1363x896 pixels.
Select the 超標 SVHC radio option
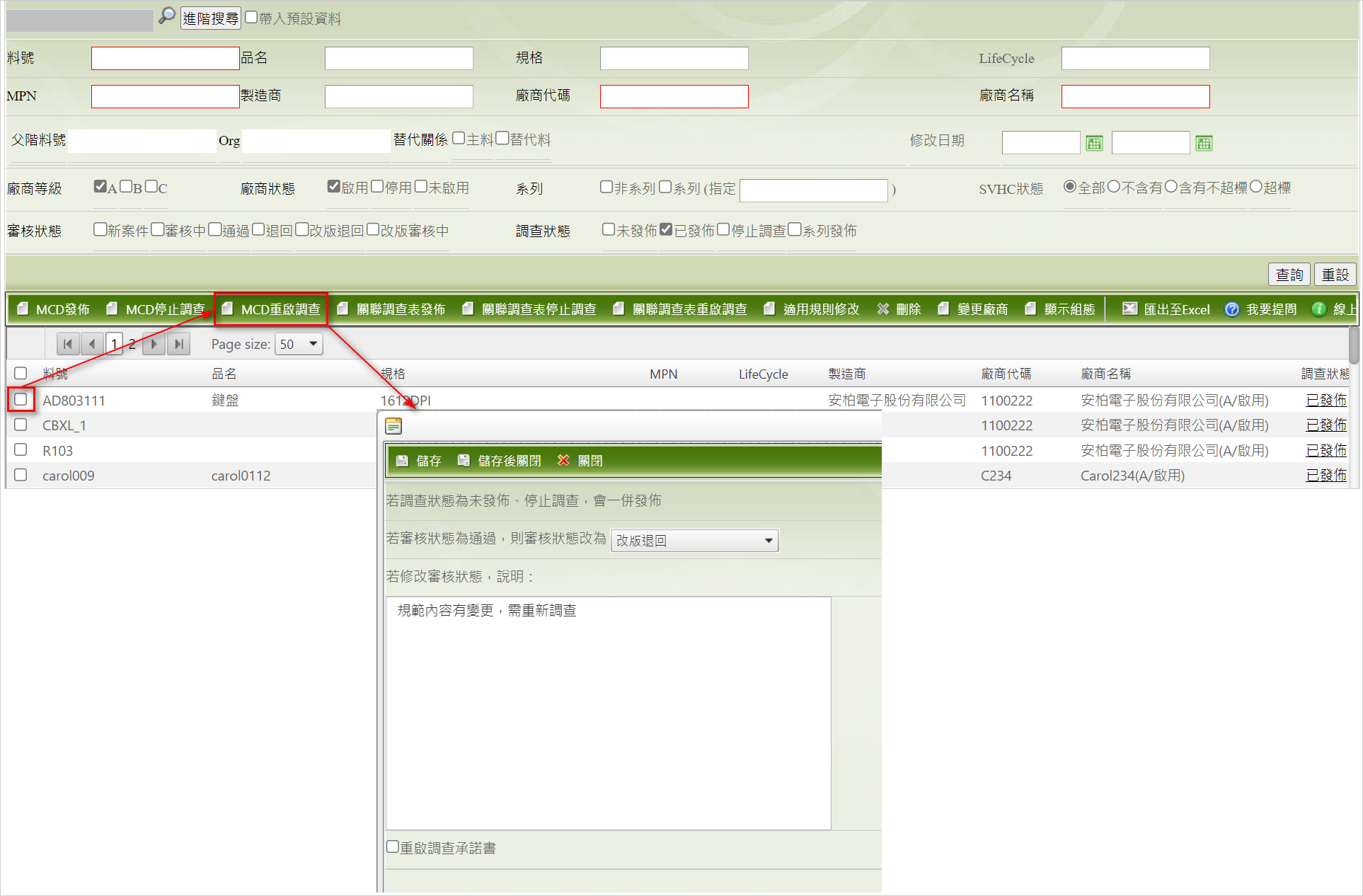(1256, 186)
